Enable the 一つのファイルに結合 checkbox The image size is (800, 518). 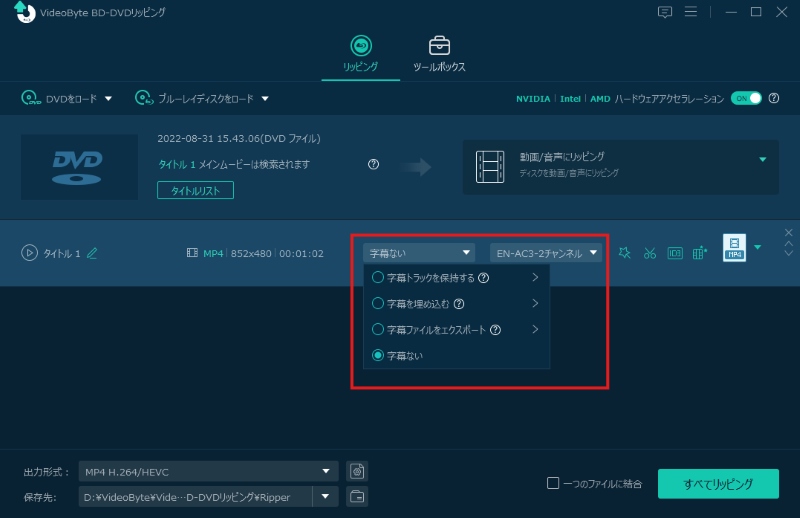tap(553, 484)
